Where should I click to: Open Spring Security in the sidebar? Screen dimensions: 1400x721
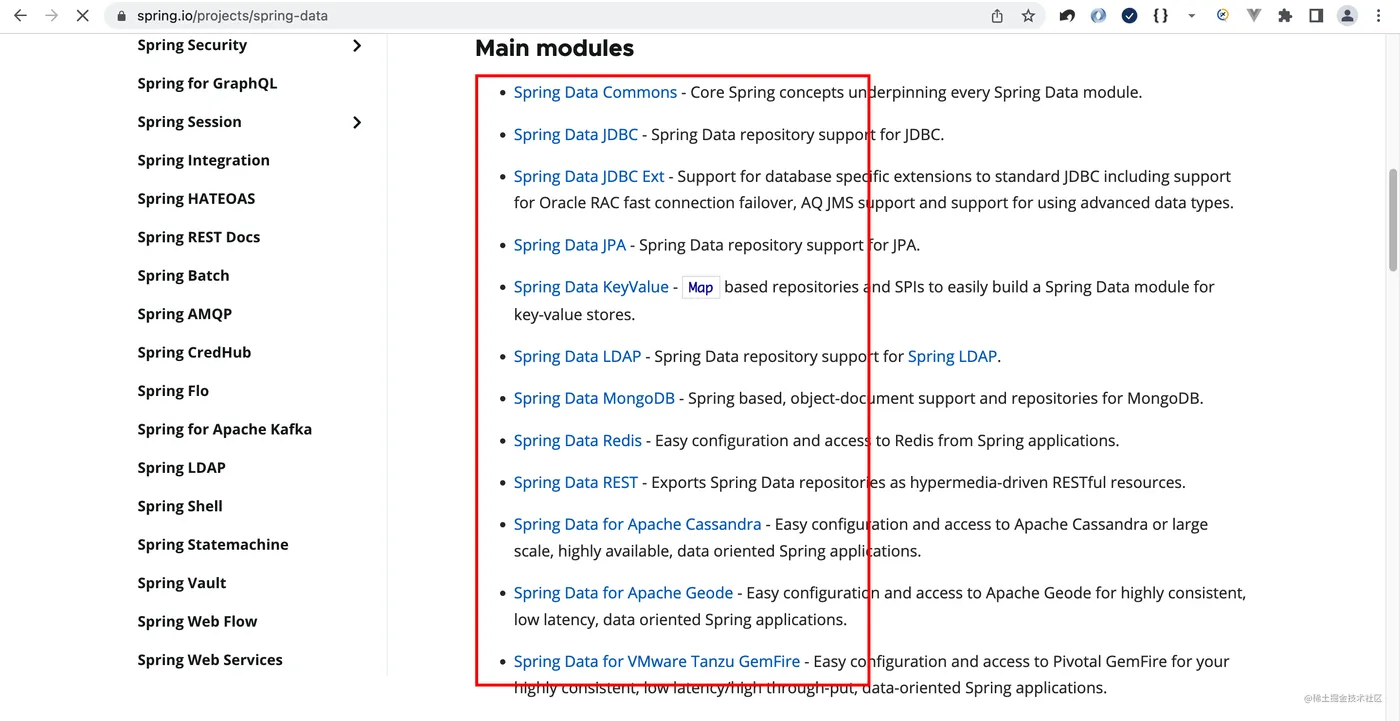(192, 45)
